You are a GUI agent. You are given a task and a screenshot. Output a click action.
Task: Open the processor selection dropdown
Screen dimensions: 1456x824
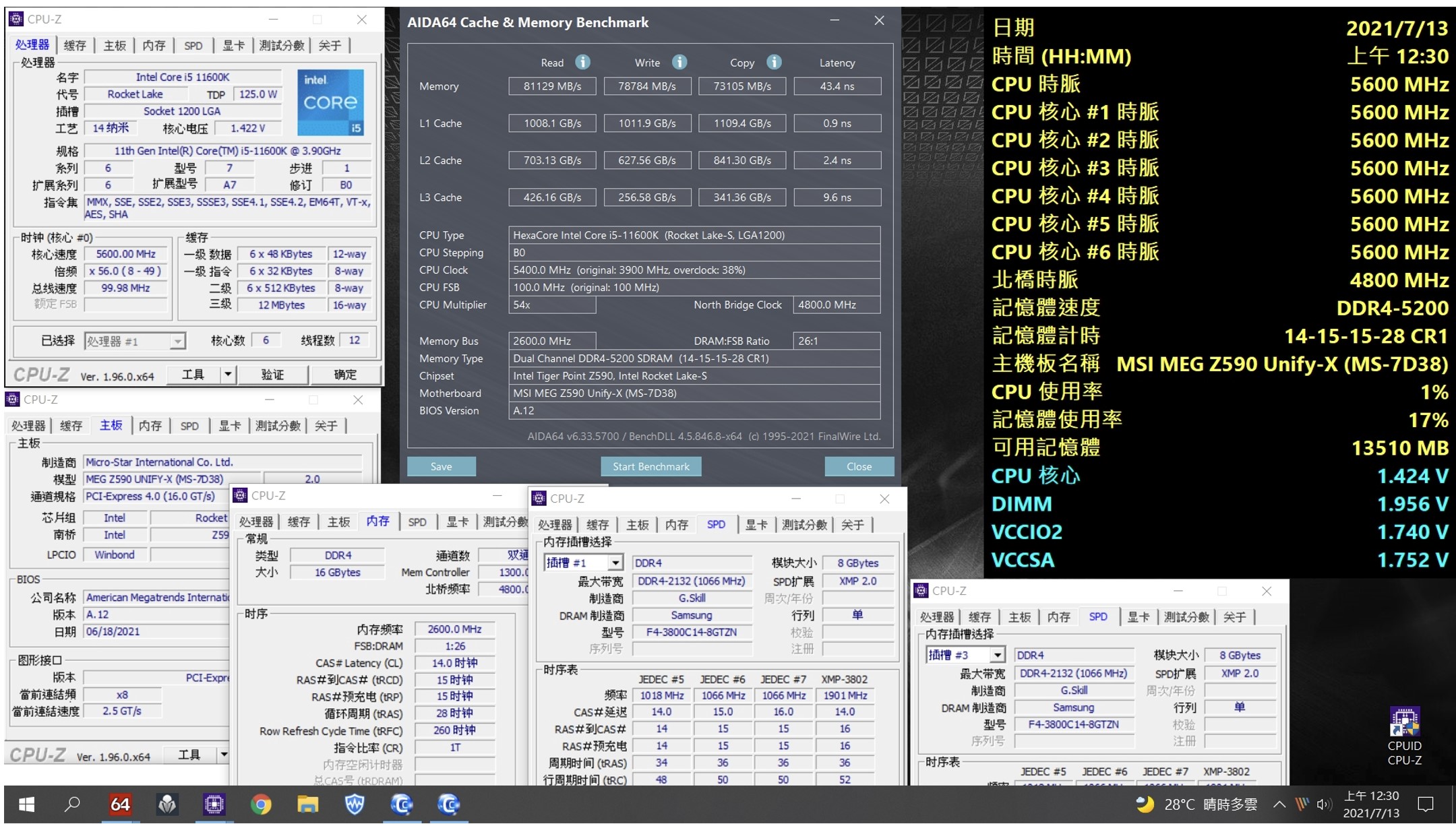[177, 341]
